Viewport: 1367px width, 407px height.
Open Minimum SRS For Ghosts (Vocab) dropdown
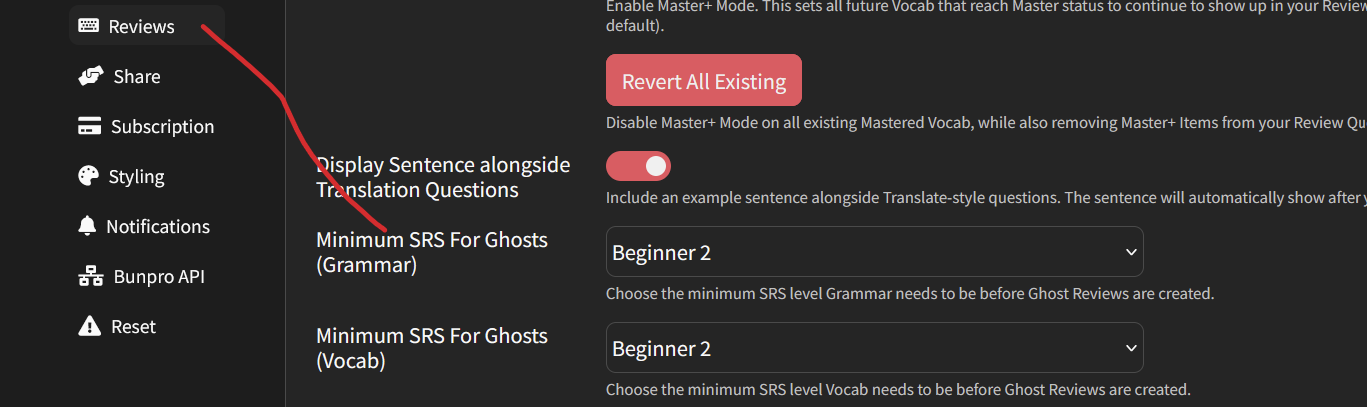(874, 348)
